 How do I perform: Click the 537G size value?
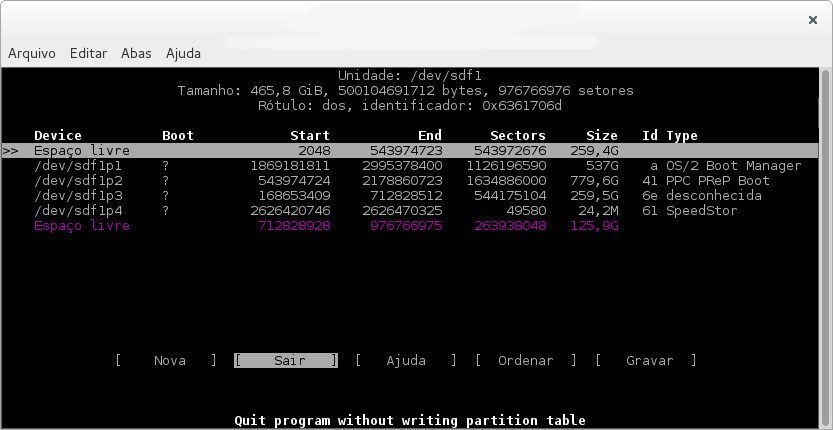coord(602,166)
